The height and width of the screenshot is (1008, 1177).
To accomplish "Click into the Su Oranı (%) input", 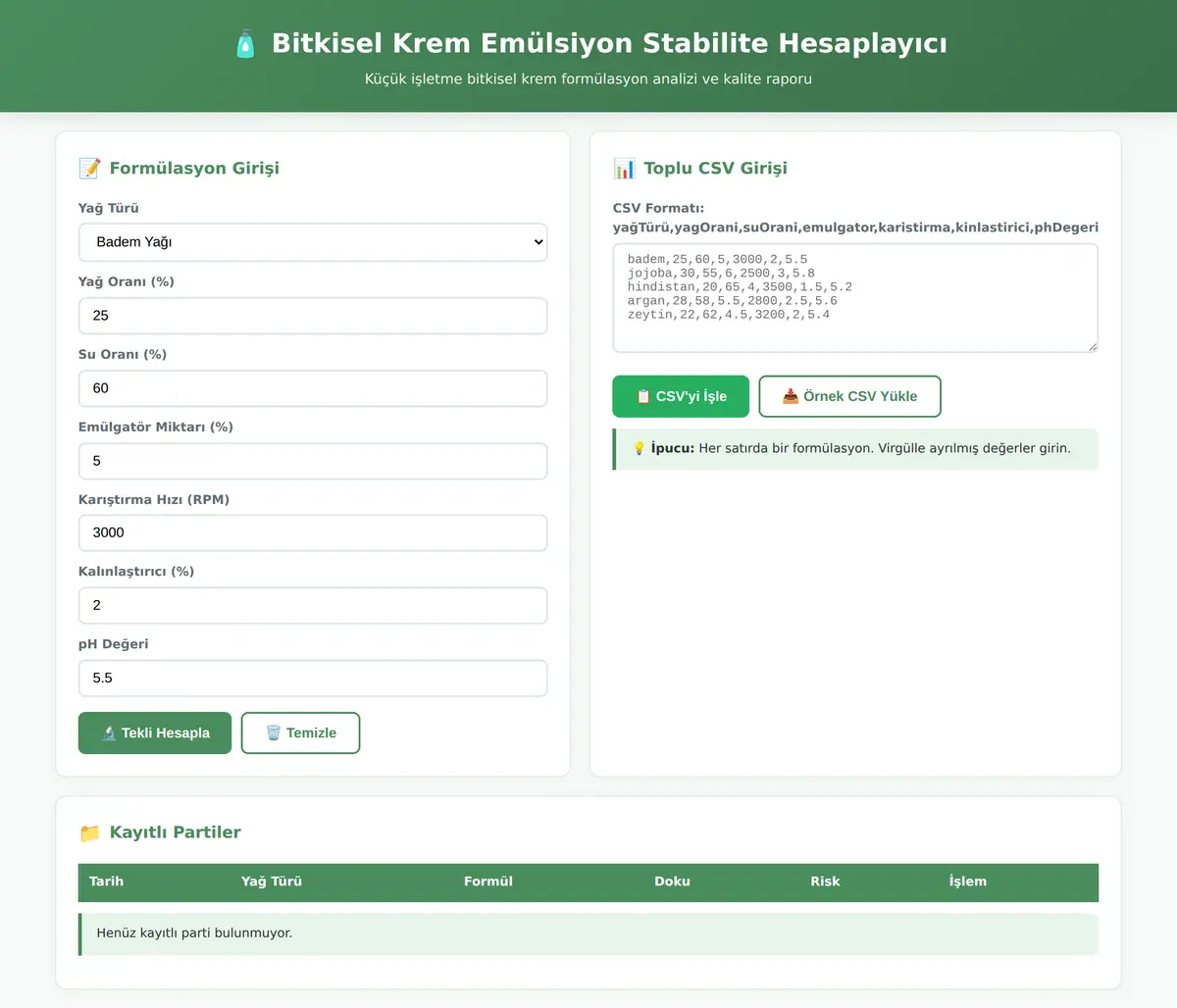I will tap(313, 388).
